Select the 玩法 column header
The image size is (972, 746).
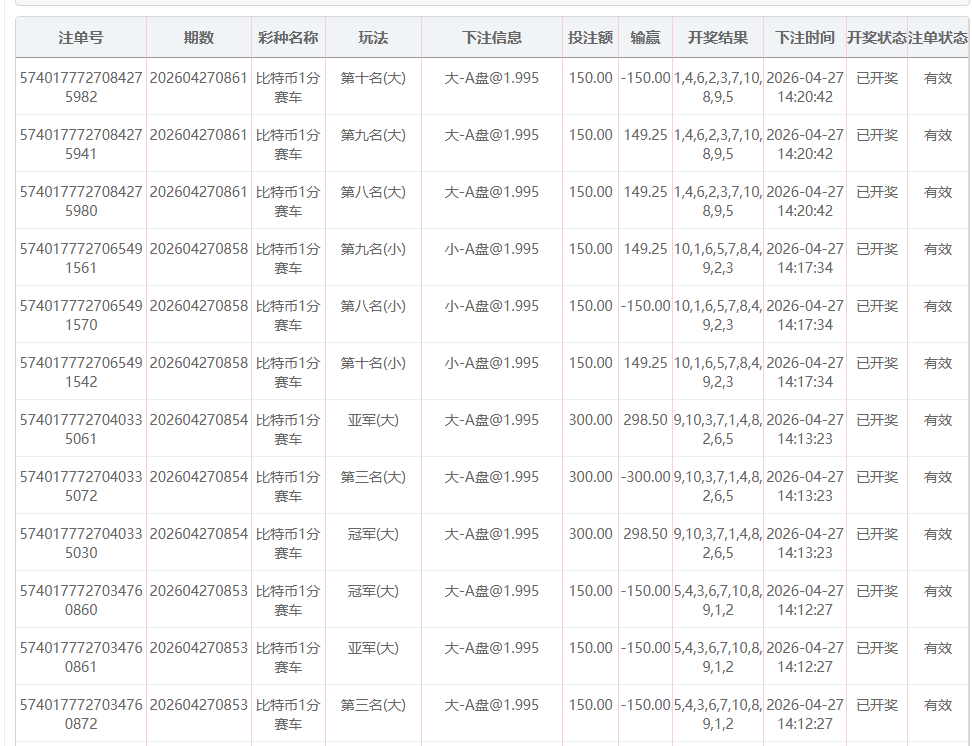(x=373, y=38)
